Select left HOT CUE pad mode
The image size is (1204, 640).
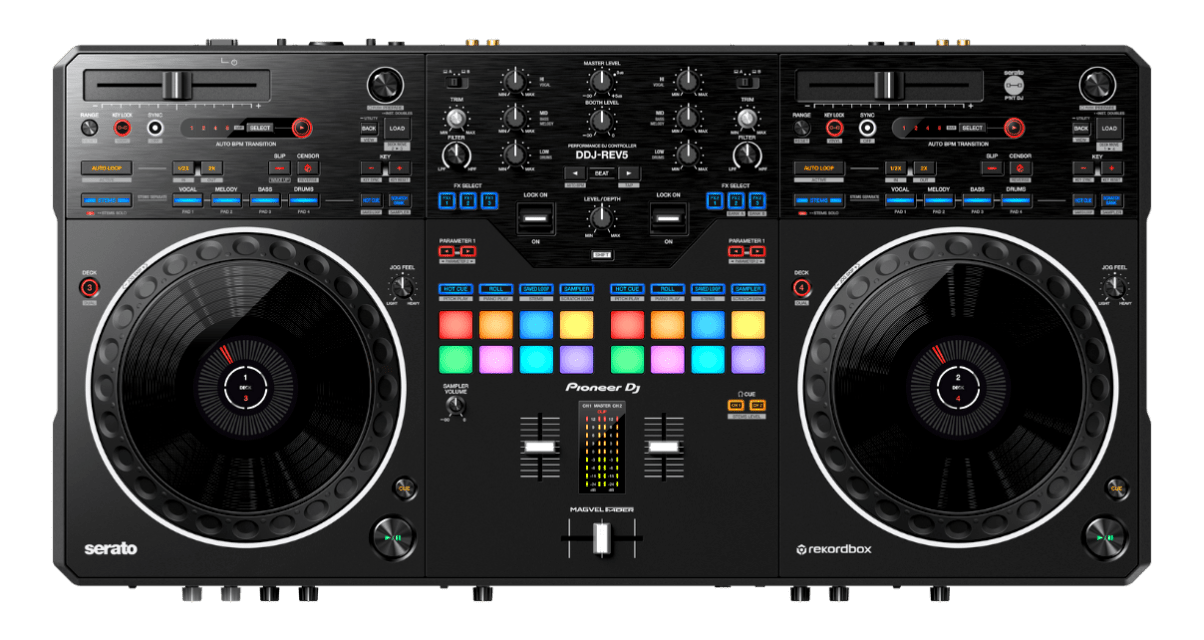coord(455,289)
